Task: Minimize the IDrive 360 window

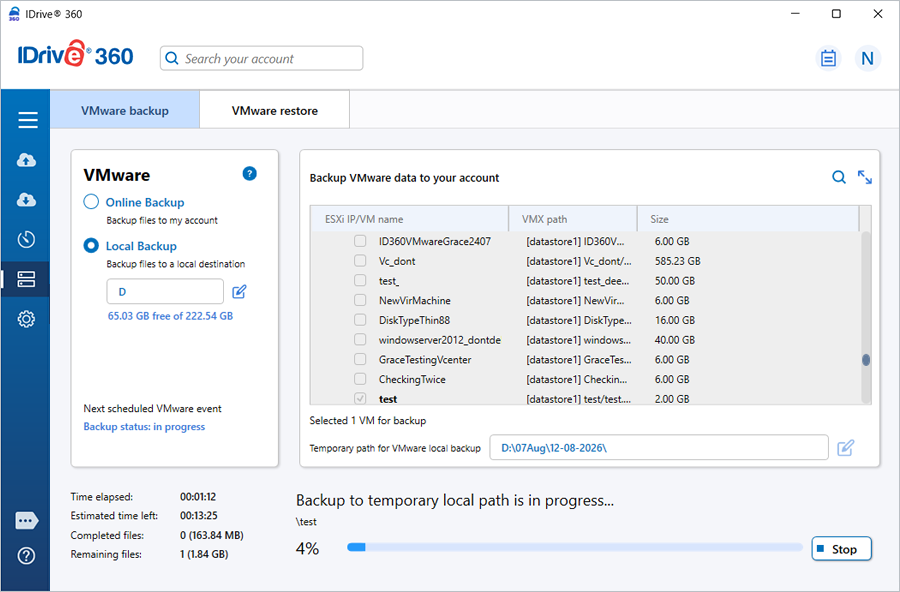Action: coord(795,14)
